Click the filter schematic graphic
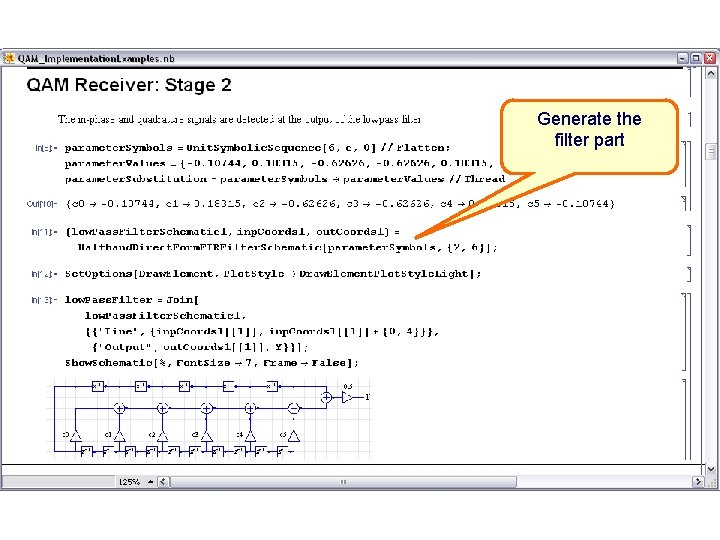The width and height of the screenshot is (720, 540). click(x=209, y=419)
